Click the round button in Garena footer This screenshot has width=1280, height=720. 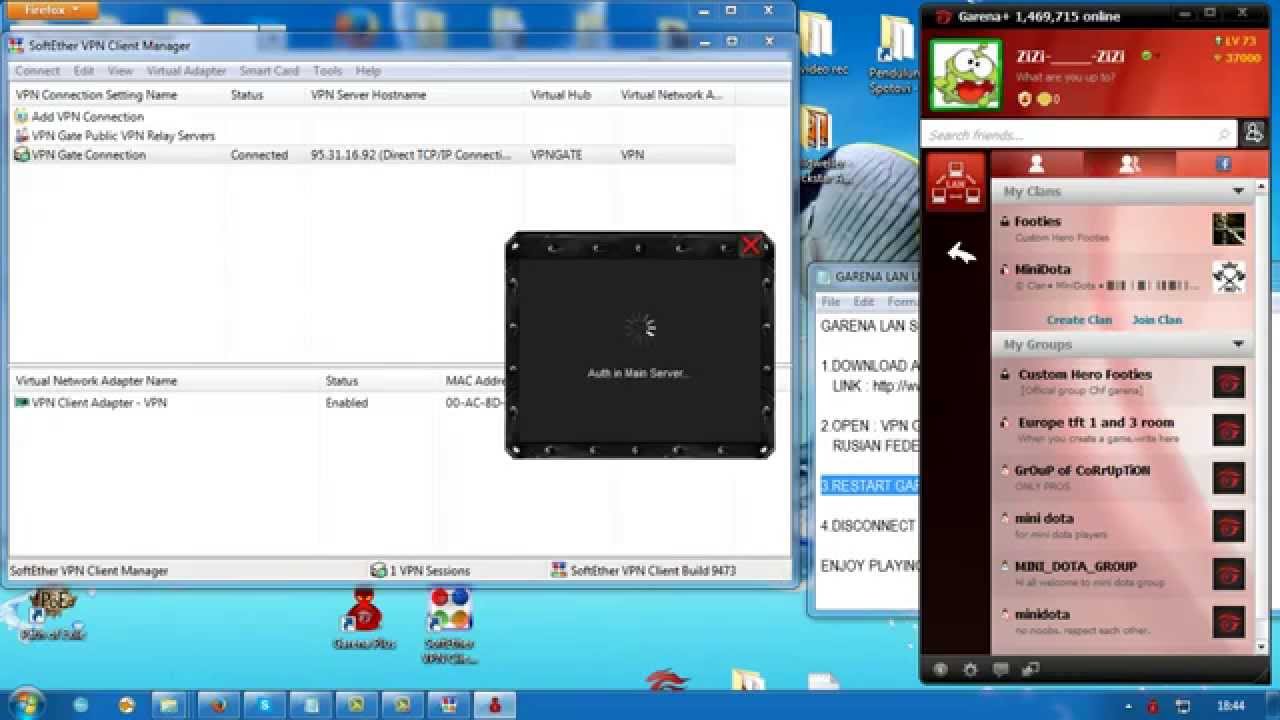click(x=940, y=670)
